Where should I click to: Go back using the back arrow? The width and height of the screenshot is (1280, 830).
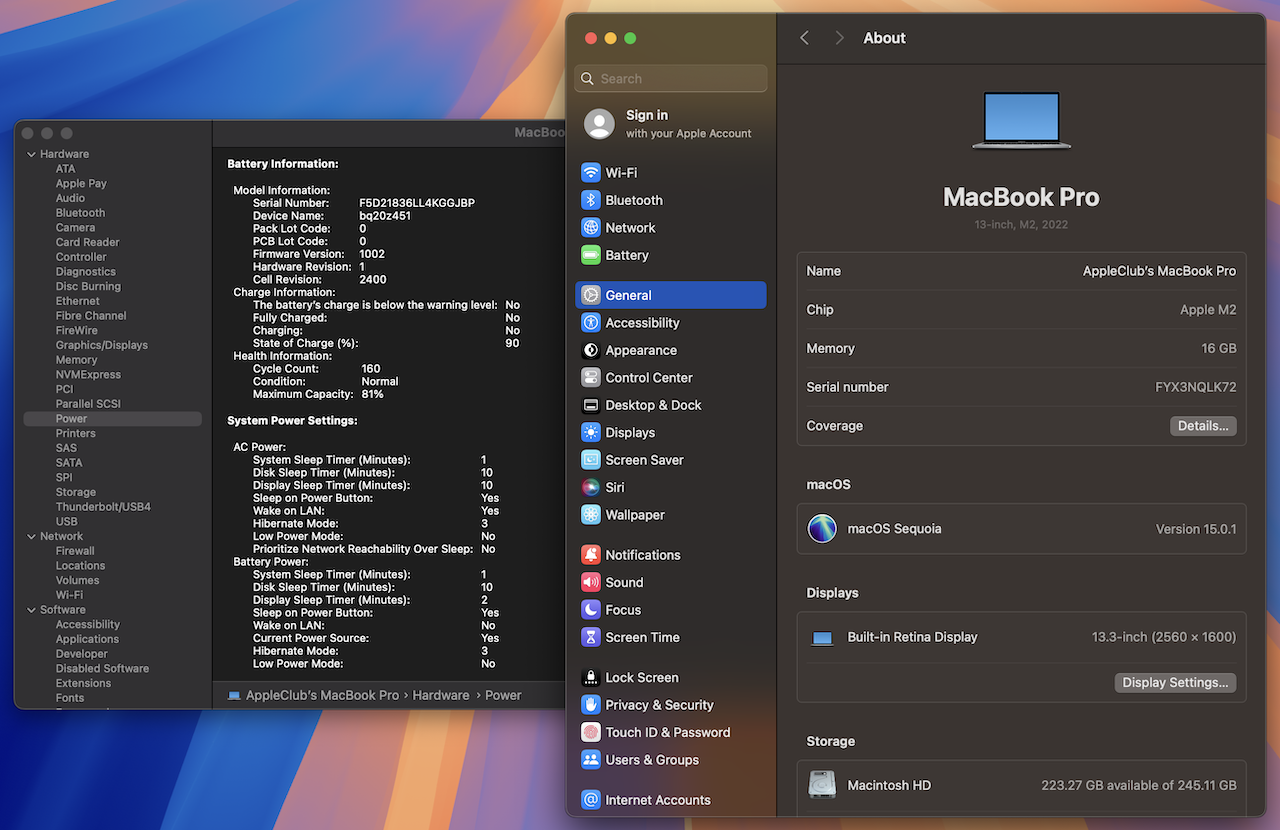tap(805, 38)
